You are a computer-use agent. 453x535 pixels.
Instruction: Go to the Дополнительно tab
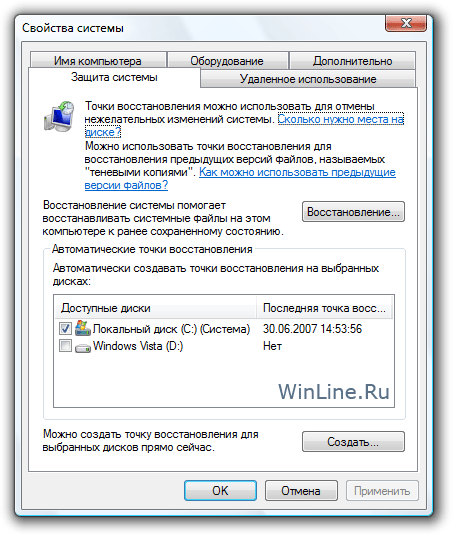click(x=352, y=60)
